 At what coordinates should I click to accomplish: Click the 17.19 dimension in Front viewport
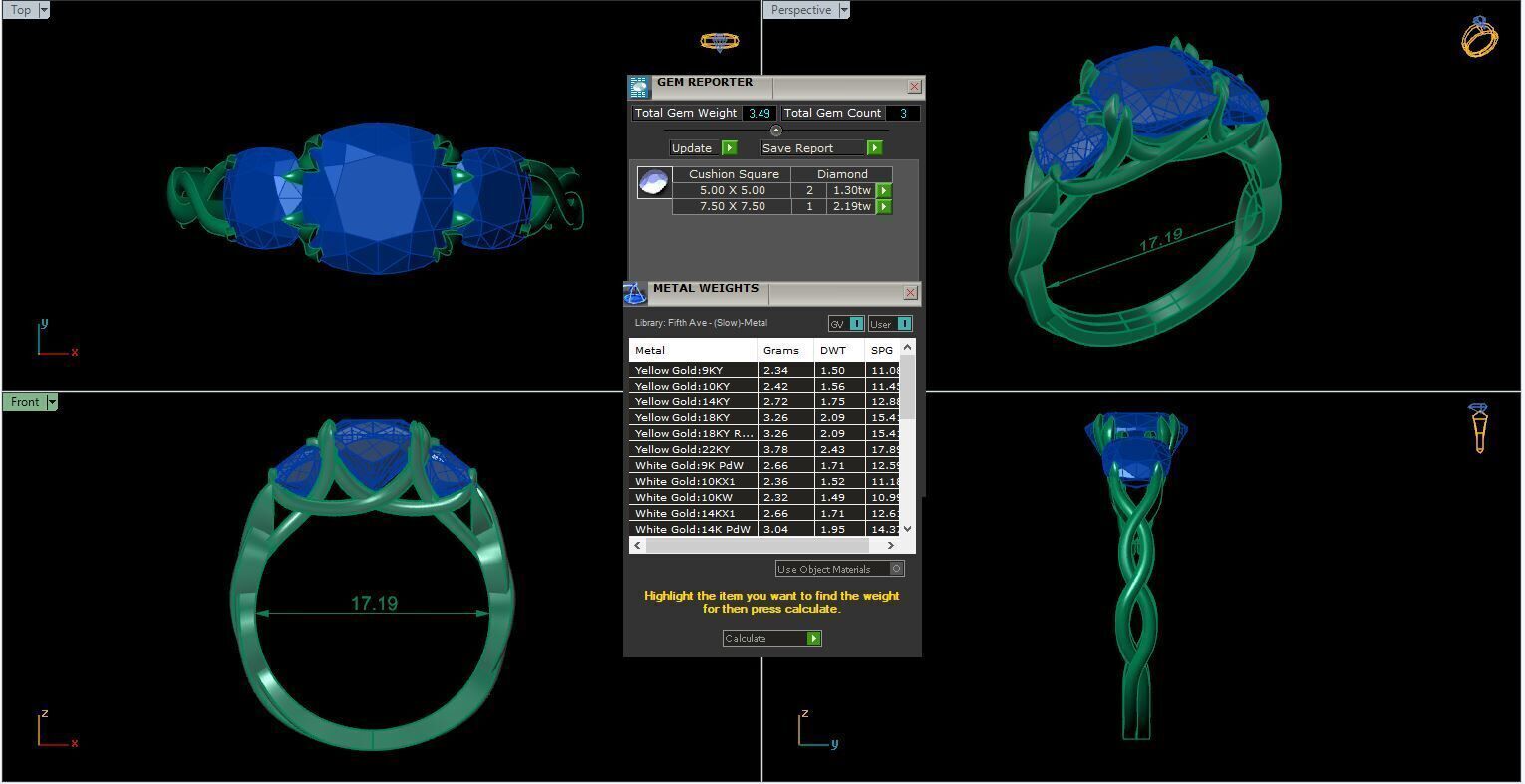coord(374,603)
